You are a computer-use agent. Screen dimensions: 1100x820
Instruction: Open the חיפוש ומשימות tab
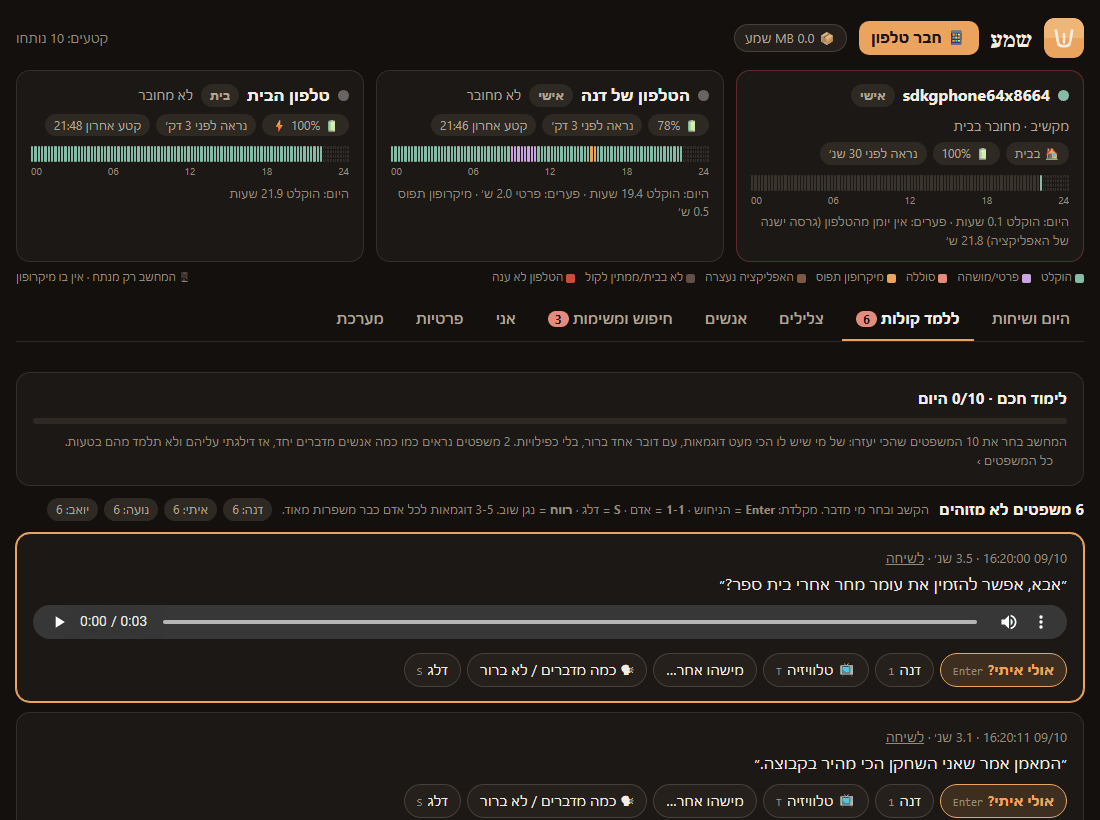[610, 319]
